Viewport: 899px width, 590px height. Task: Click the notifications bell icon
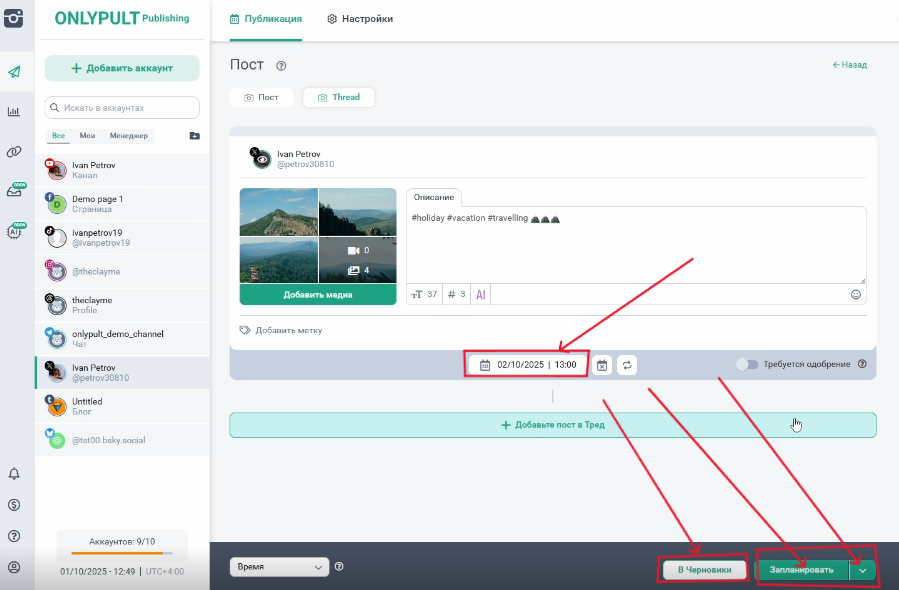14,474
